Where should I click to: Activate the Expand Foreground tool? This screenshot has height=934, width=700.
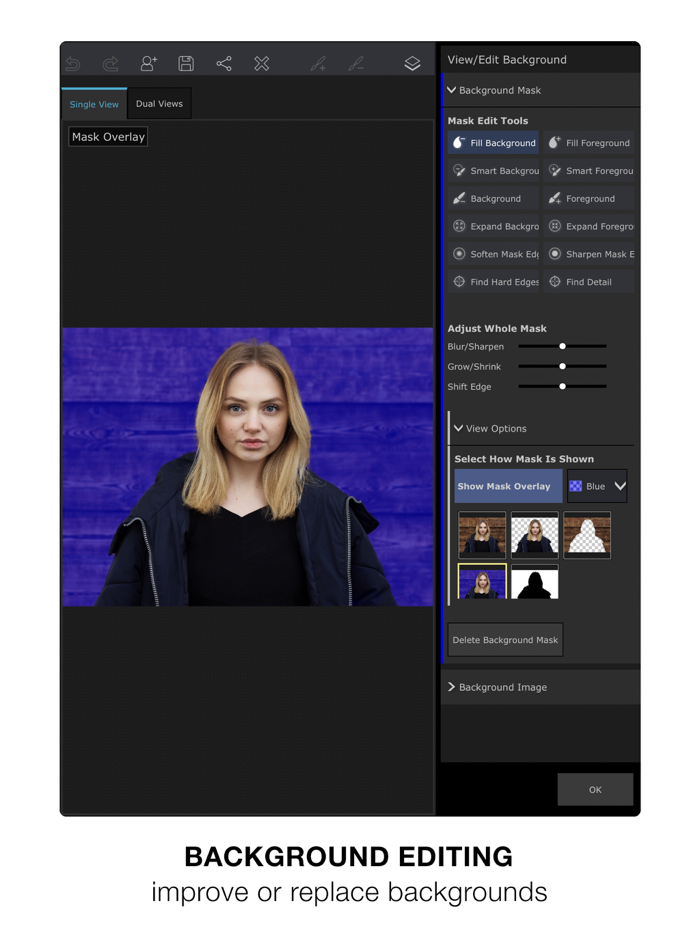589,226
